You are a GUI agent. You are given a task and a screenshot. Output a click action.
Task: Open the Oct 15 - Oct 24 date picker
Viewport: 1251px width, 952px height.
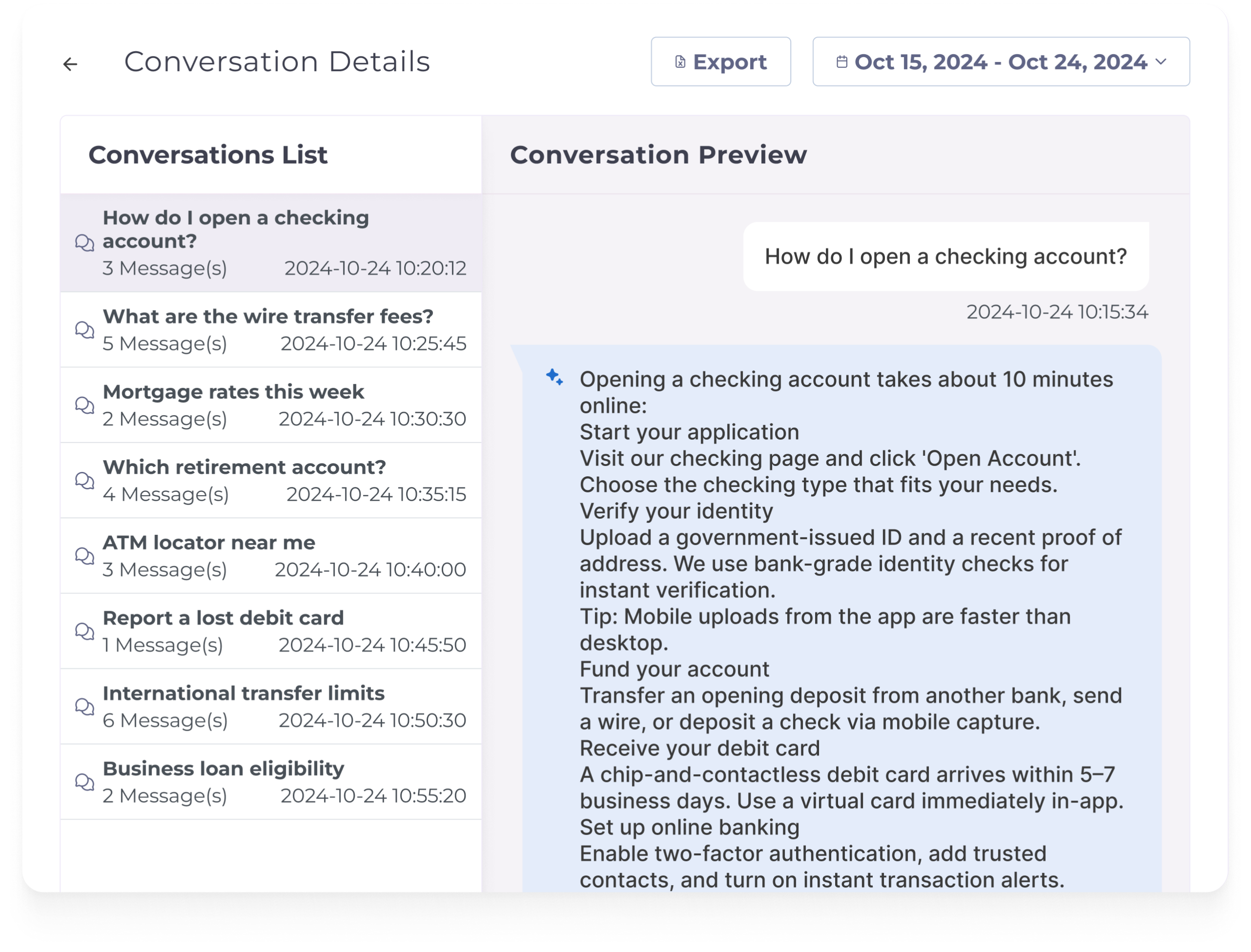(1000, 62)
